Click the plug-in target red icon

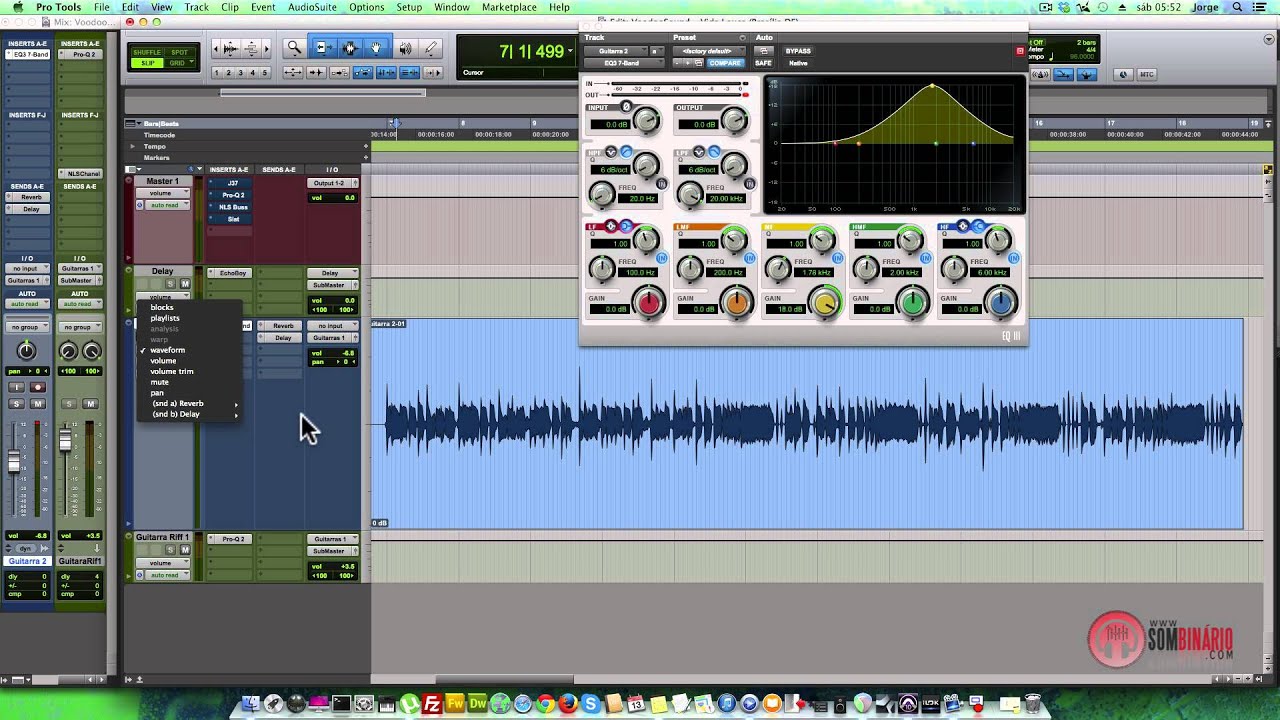(1020, 51)
